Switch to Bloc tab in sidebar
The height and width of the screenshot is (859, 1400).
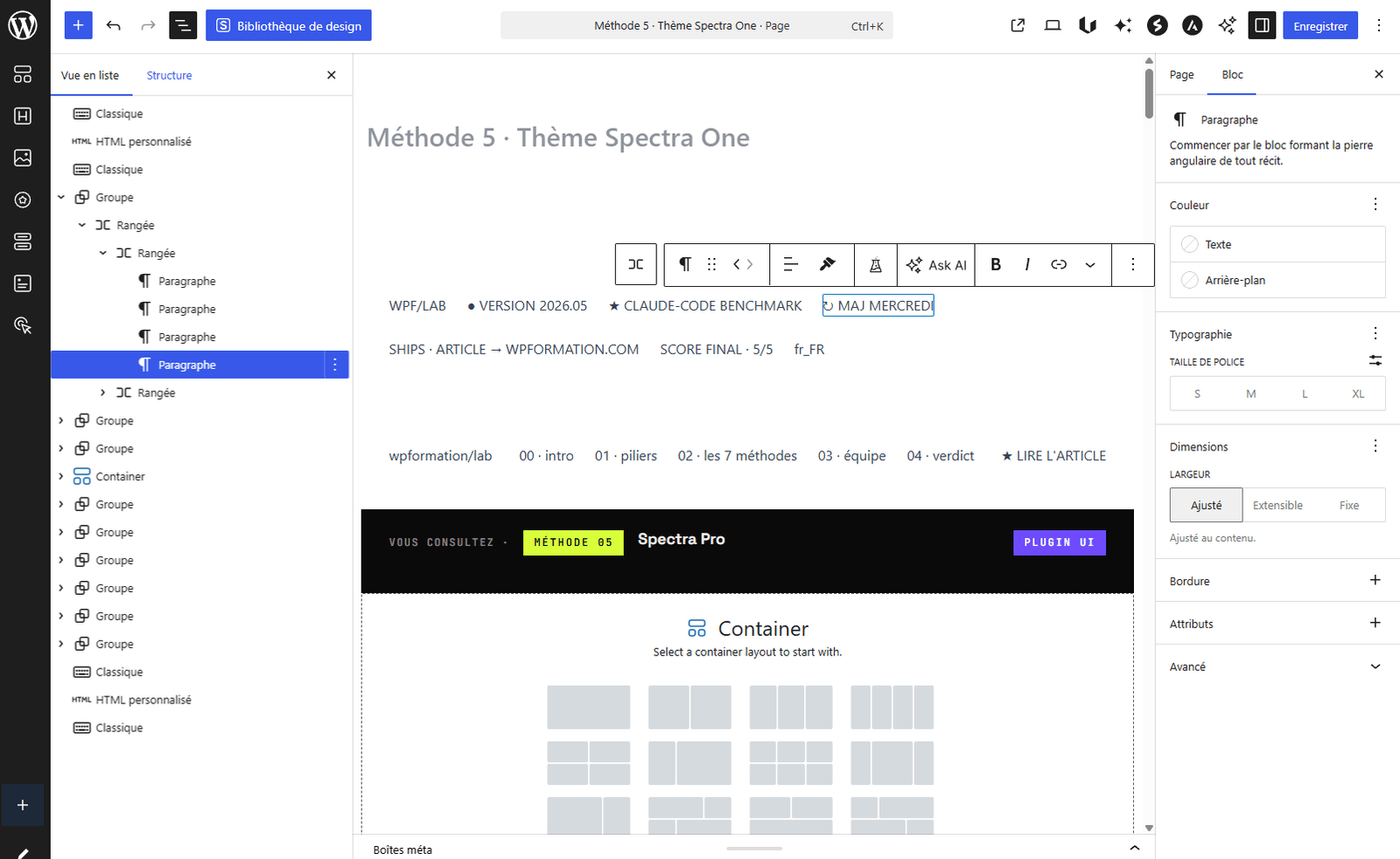(x=1233, y=74)
